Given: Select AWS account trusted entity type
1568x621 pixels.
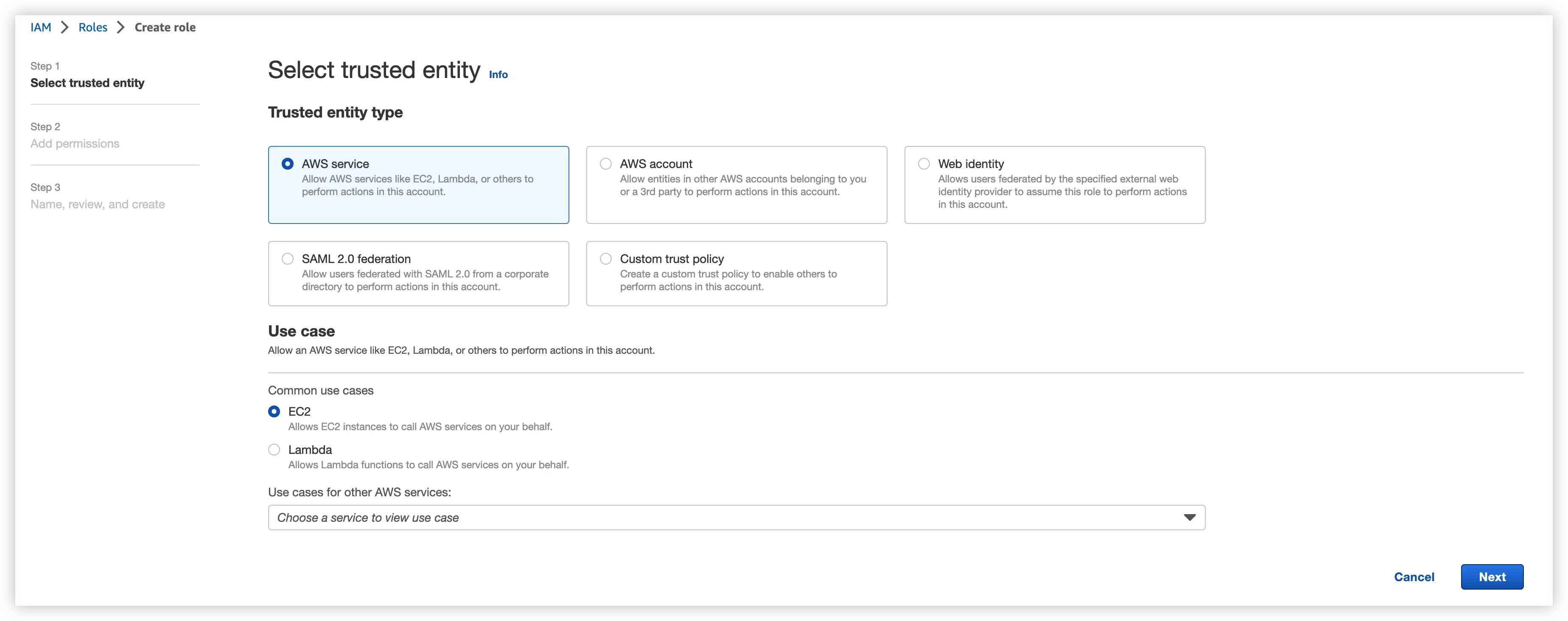Looking at the screenshot, I should click(606, 164).
